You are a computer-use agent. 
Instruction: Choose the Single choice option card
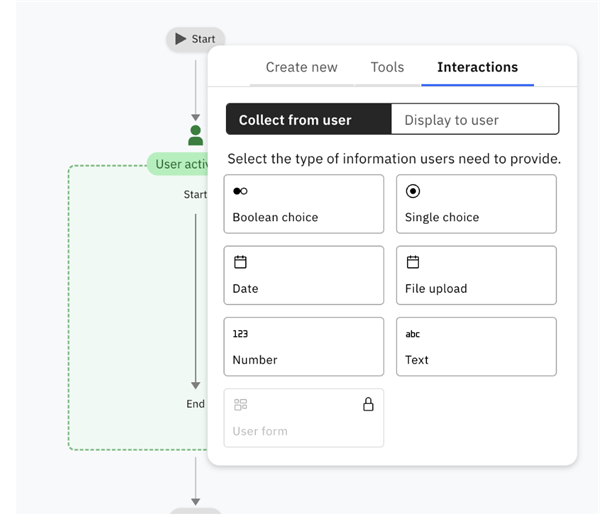[x=476, y=204]
